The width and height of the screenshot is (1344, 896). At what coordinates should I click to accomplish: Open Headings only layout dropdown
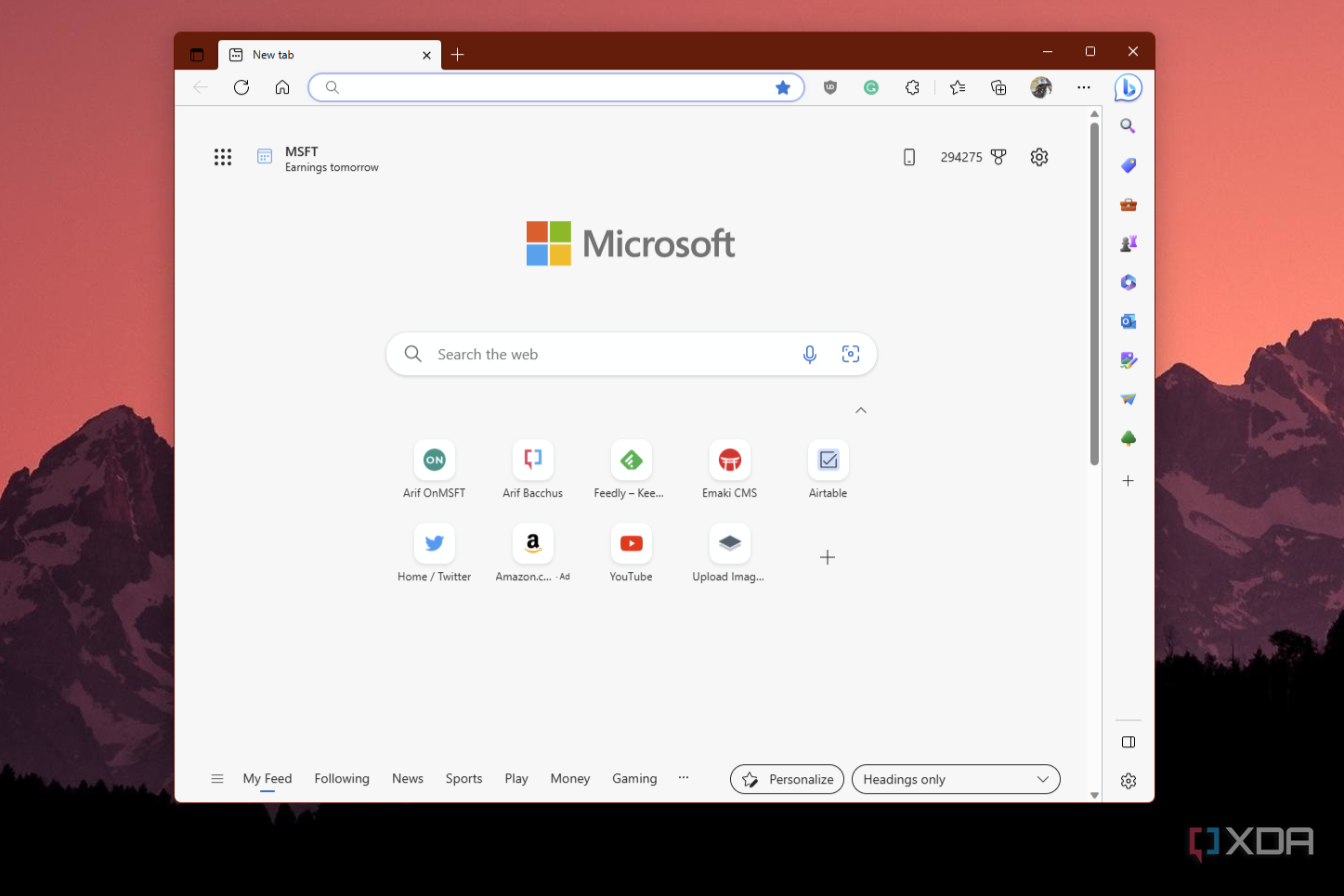pos(956,779)
